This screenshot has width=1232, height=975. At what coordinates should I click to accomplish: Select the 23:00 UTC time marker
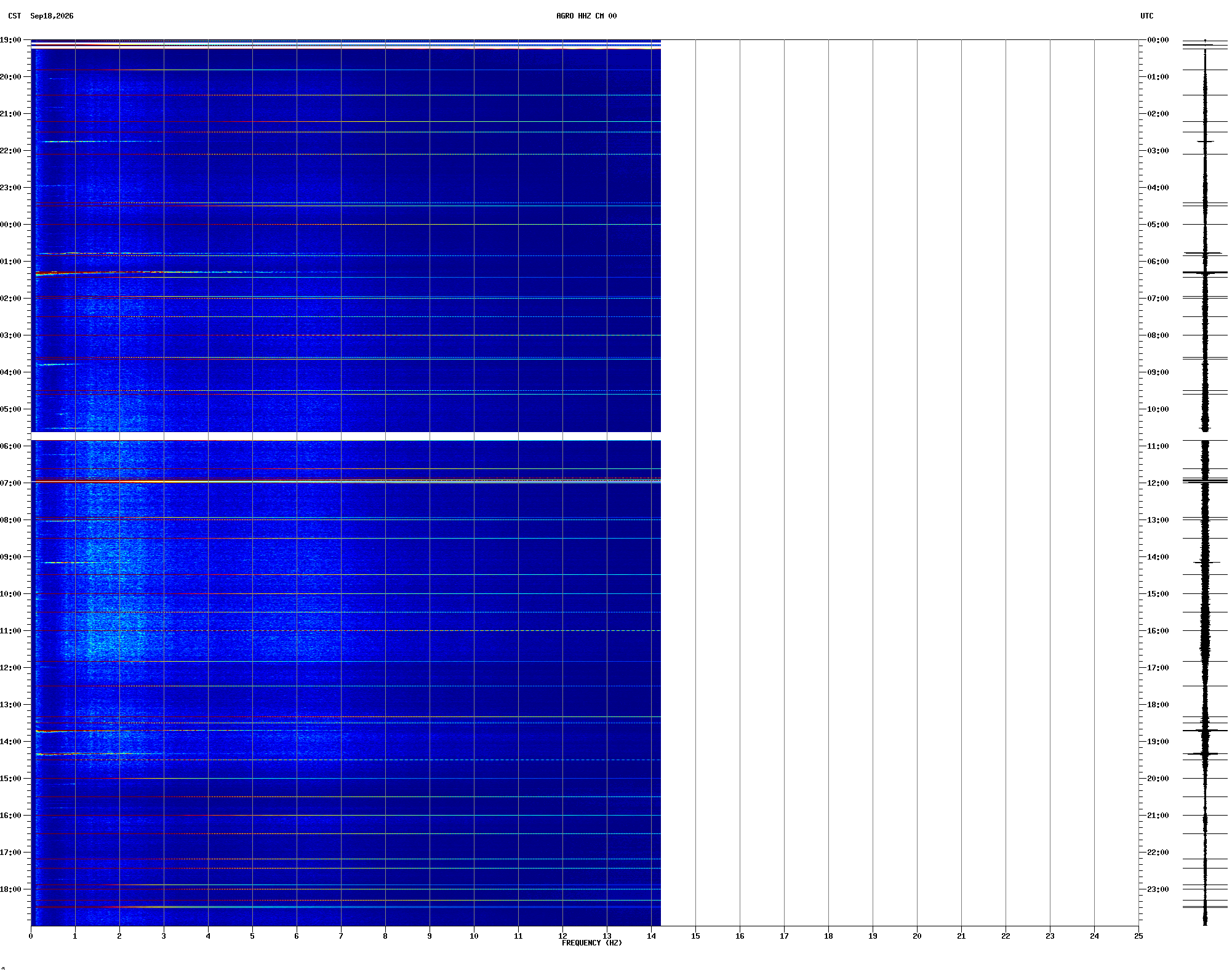tap(1158, 889)
